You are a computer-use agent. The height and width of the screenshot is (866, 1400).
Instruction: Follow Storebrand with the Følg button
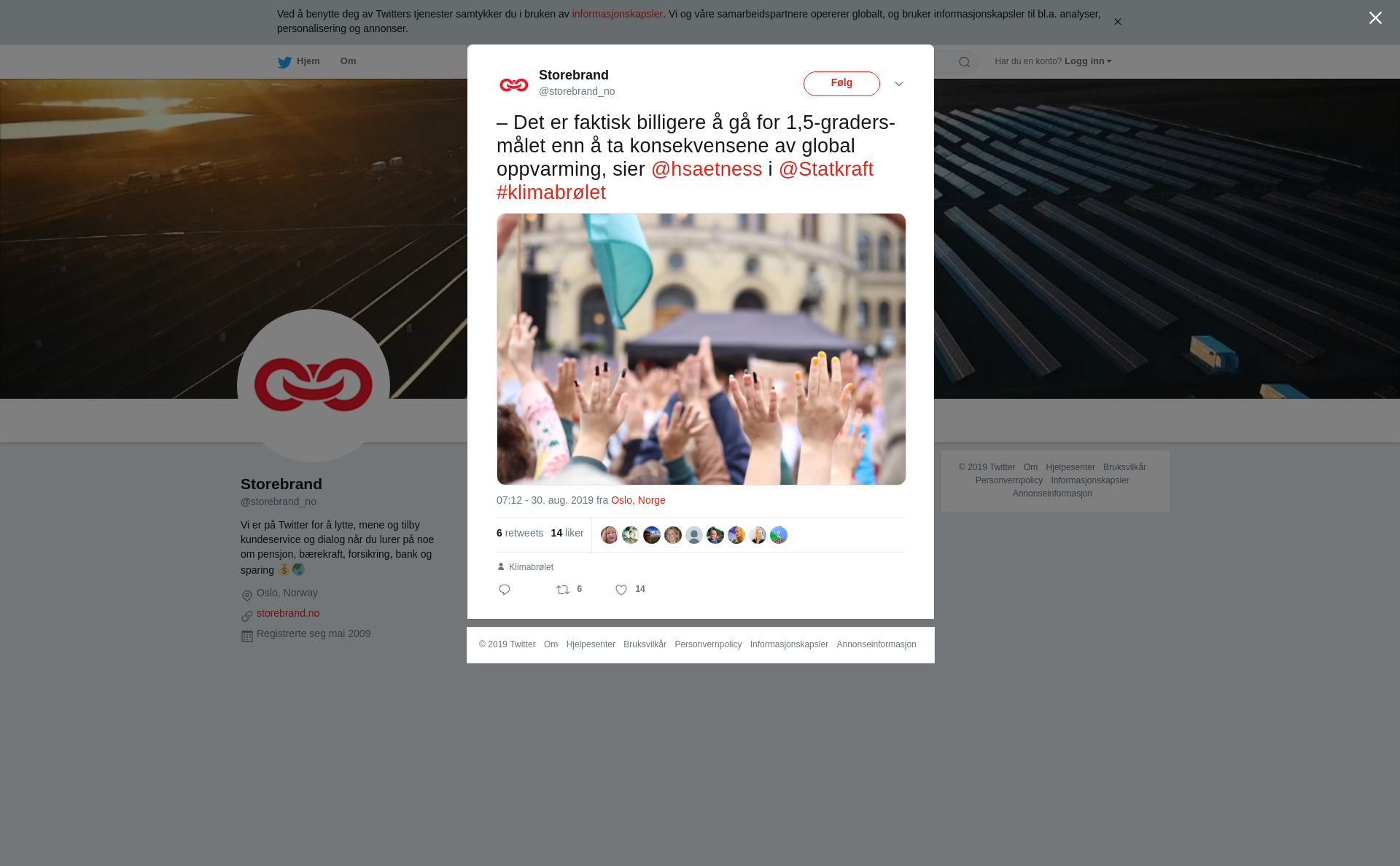(x=841, y=84)
